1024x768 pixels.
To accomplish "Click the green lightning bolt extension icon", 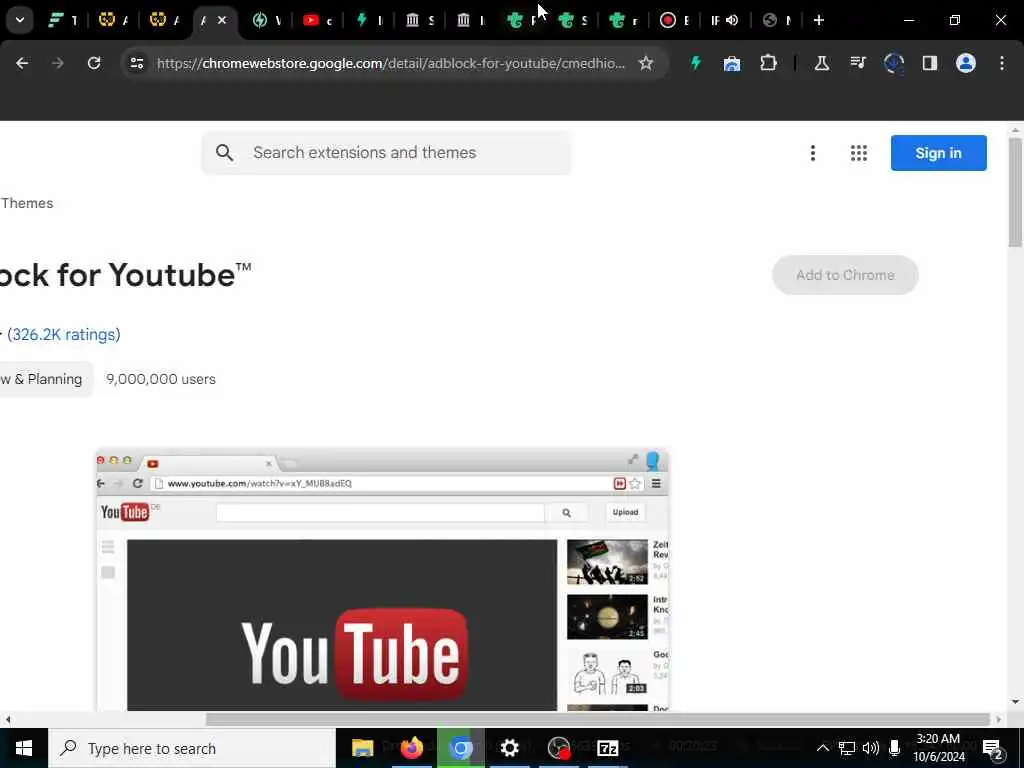I will [x=696, y=63].
